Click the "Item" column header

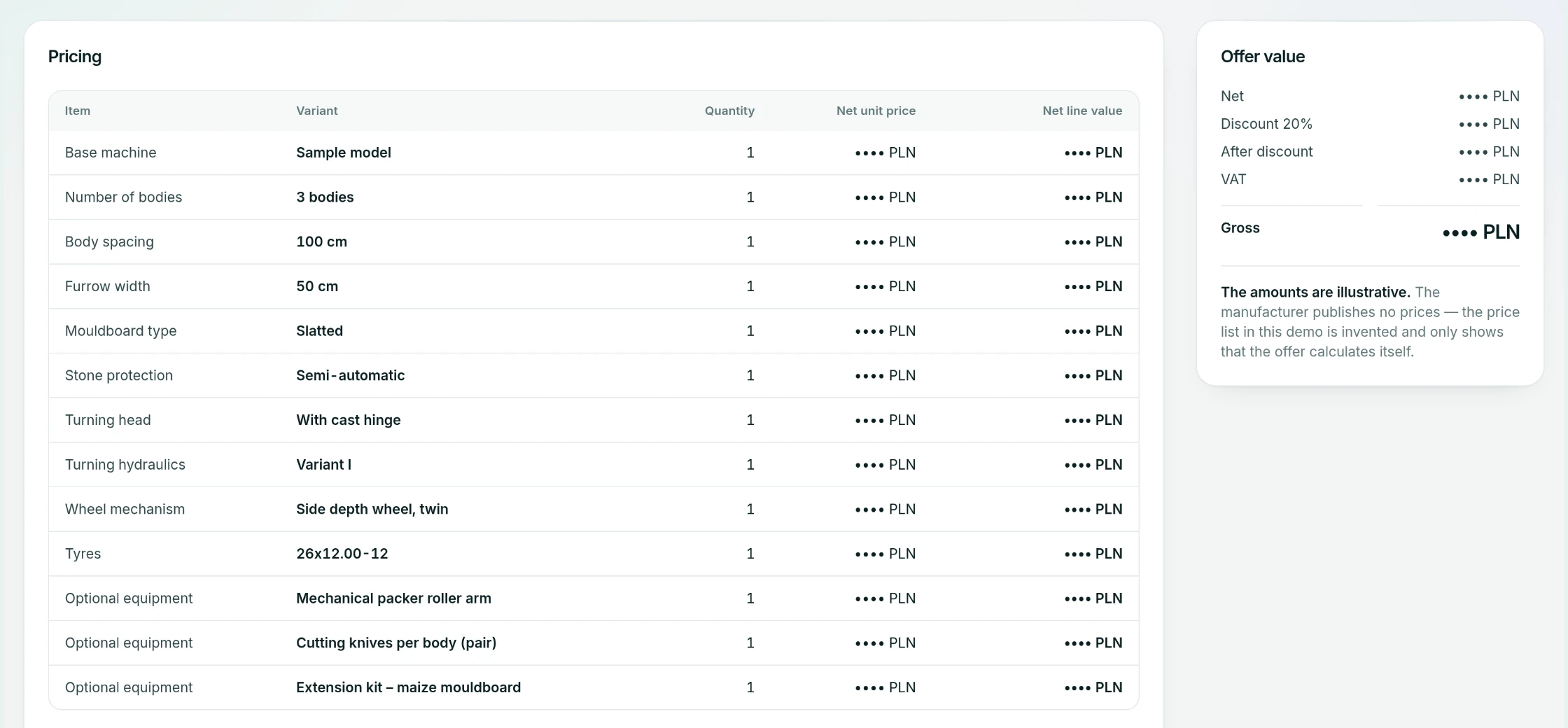tap(77, 111)
